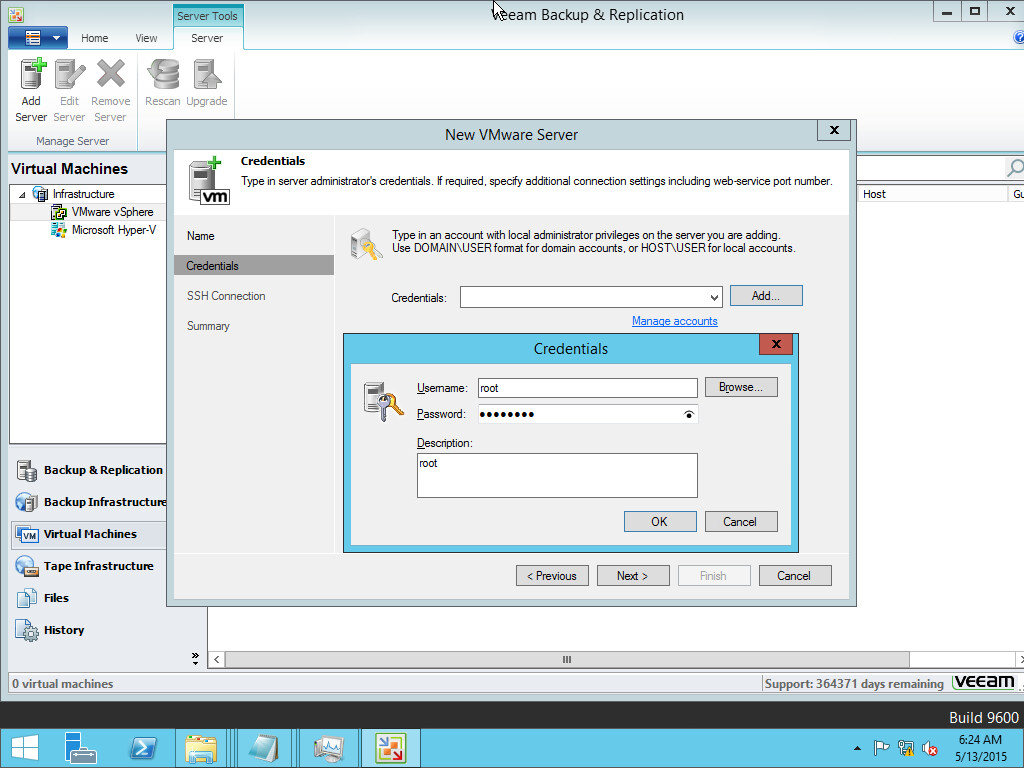This screenshot has height=768, width=1024.
Task: Open the notepad taskbar app
Action: (263, 748)
